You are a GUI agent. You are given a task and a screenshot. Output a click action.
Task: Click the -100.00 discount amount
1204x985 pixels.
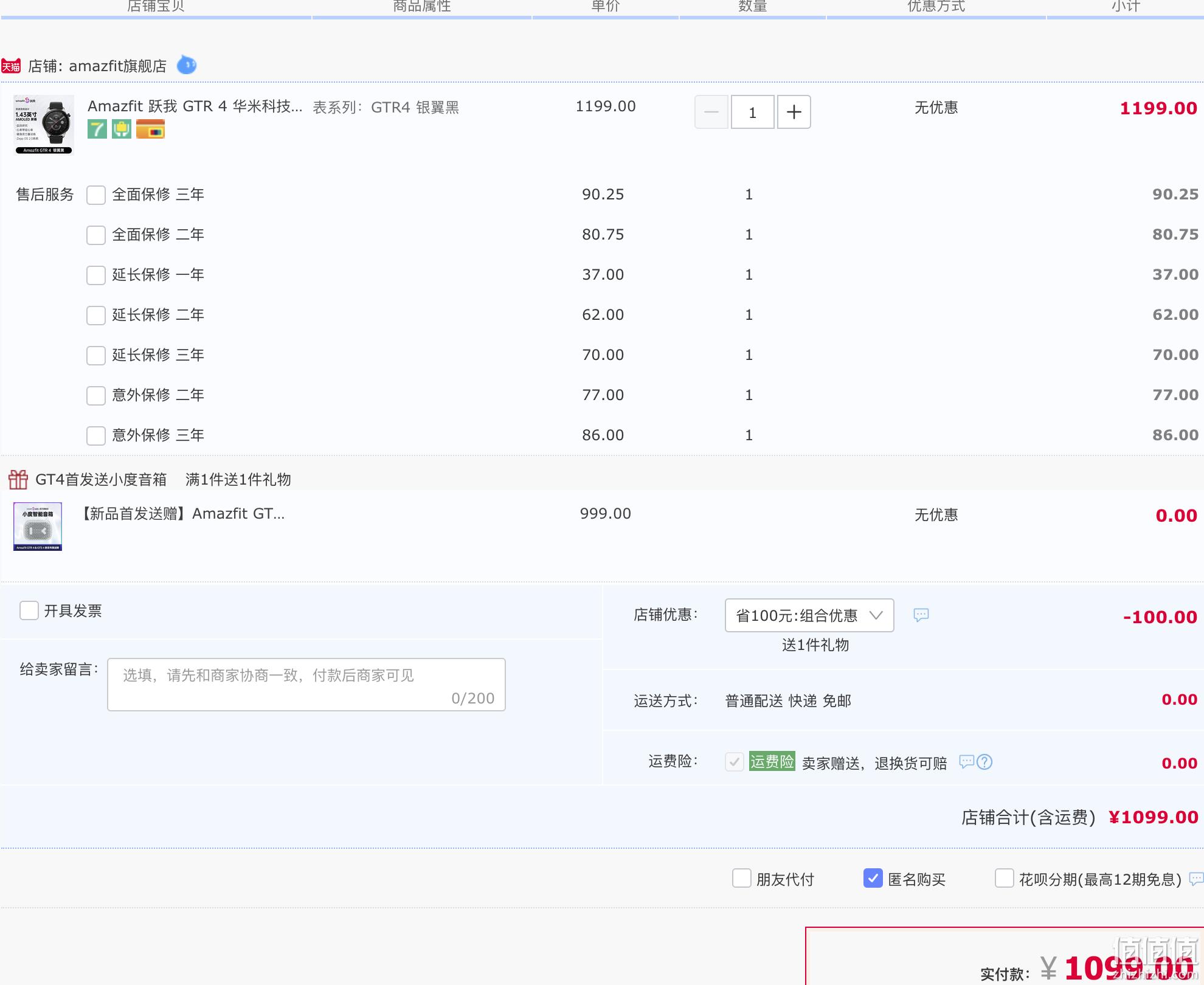pyautogui.click(x=1160, y=617)
